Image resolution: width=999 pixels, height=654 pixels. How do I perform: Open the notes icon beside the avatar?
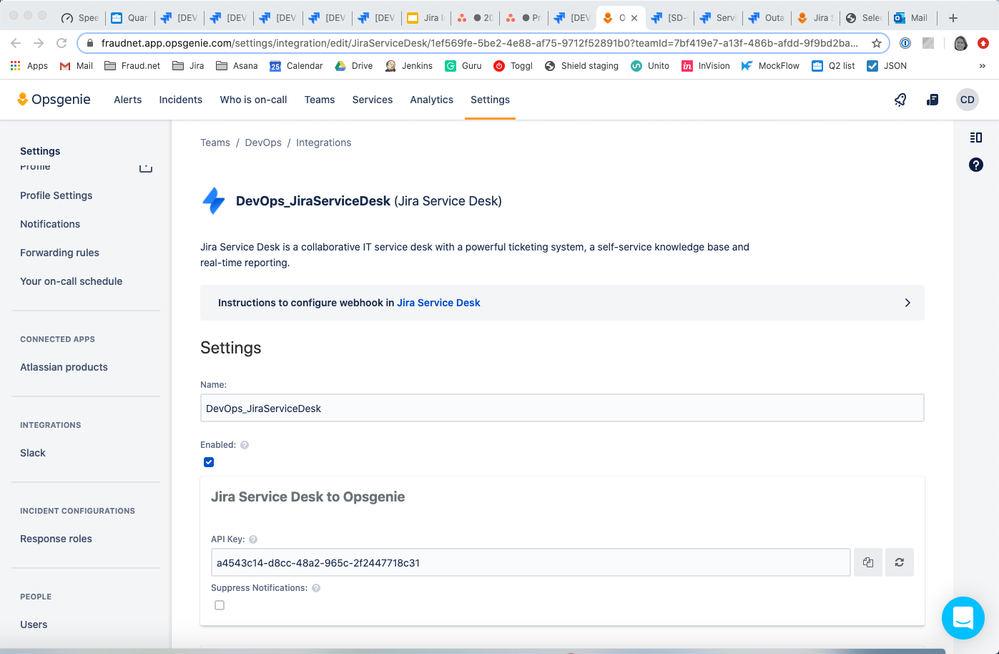point(932,99)
